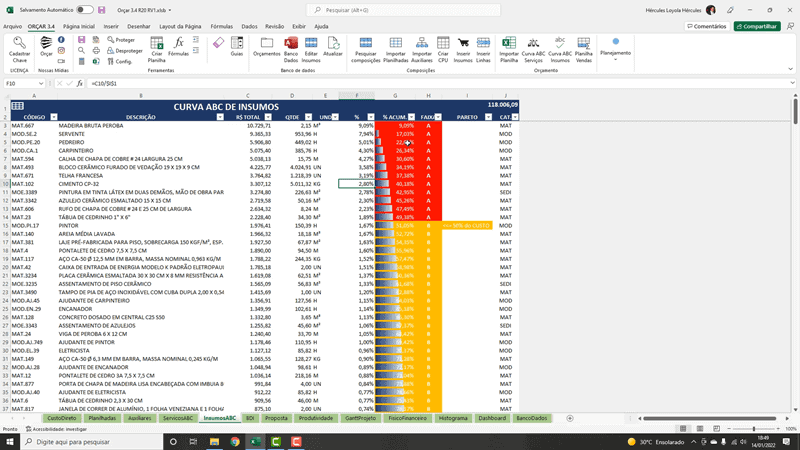The width and height of the screenshot is (800, 450).
Task: Click the Criar Planilha icon
Action: [x=157, y=43]
